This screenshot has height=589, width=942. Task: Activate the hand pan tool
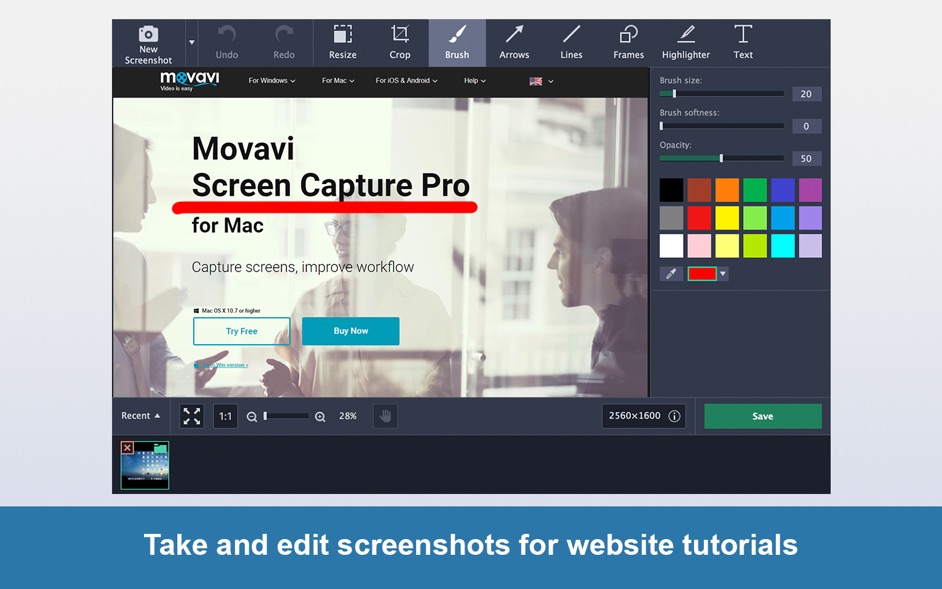(385, 416)
